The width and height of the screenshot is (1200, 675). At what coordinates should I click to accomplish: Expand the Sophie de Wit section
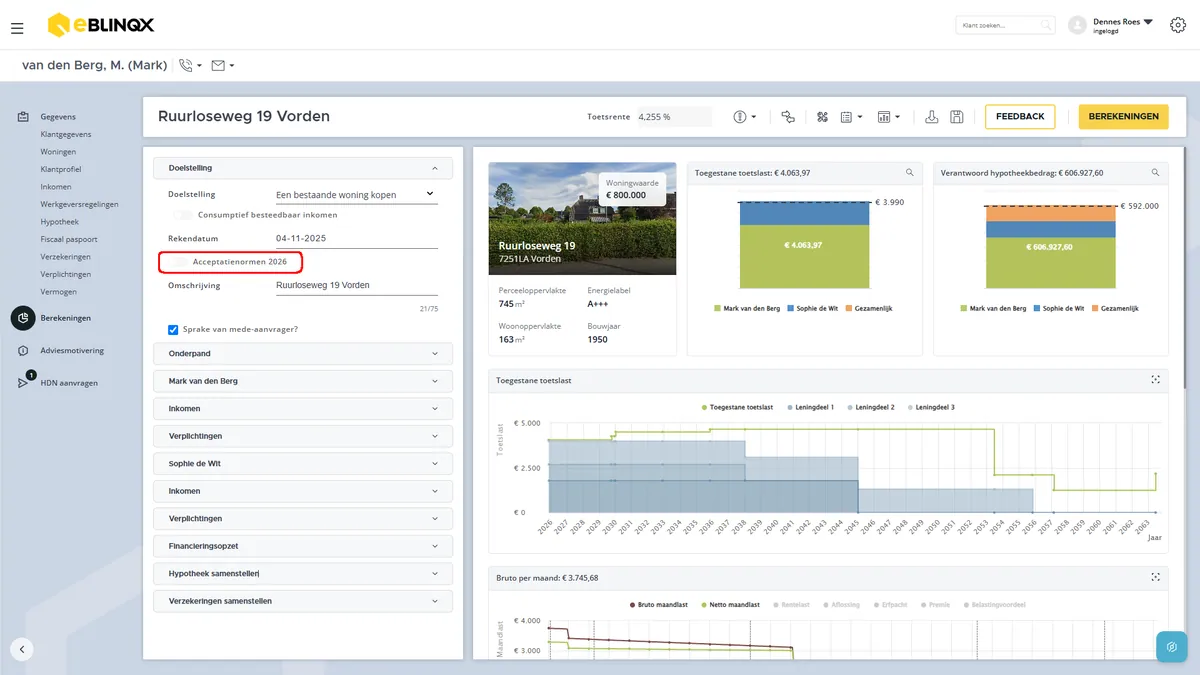(x=303, y=464)
